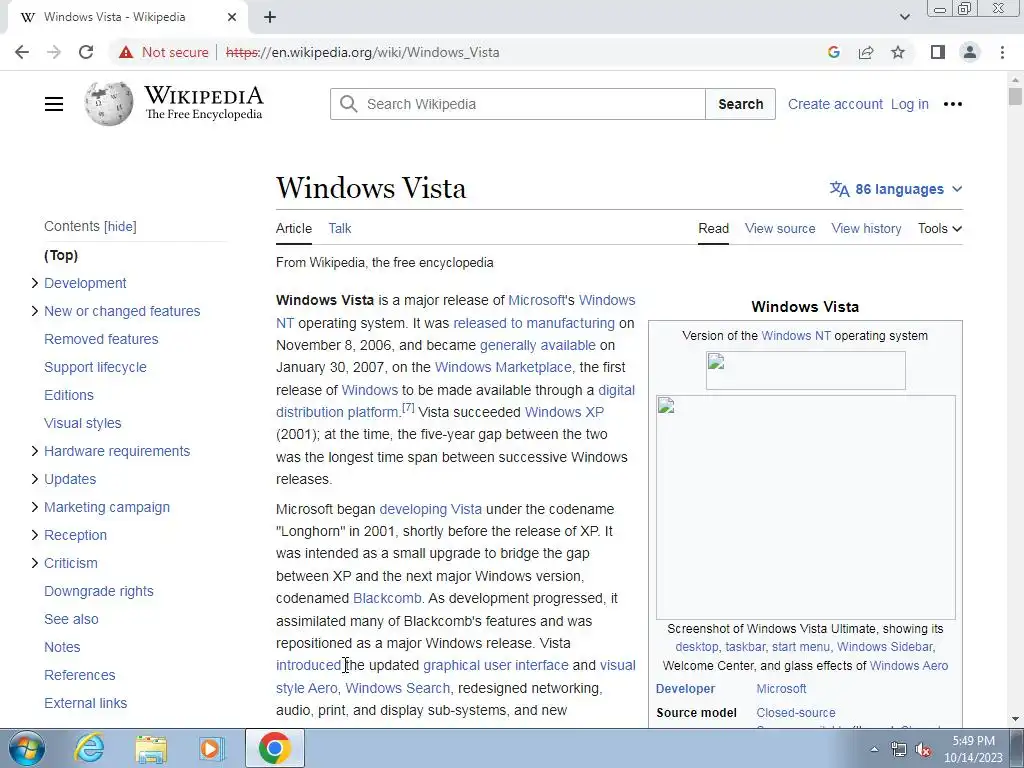
Task: Go to External links section
Action: (86, 703)
